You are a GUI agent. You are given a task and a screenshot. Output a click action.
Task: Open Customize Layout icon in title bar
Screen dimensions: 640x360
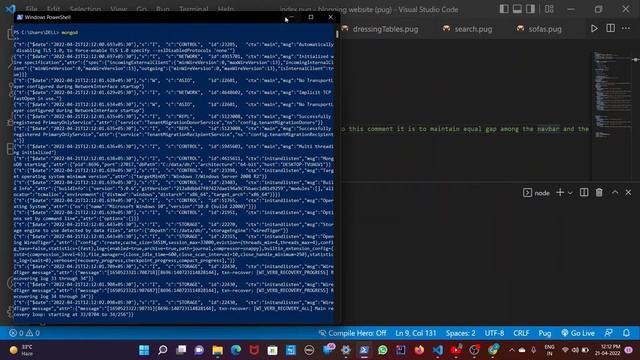point(549,9)
